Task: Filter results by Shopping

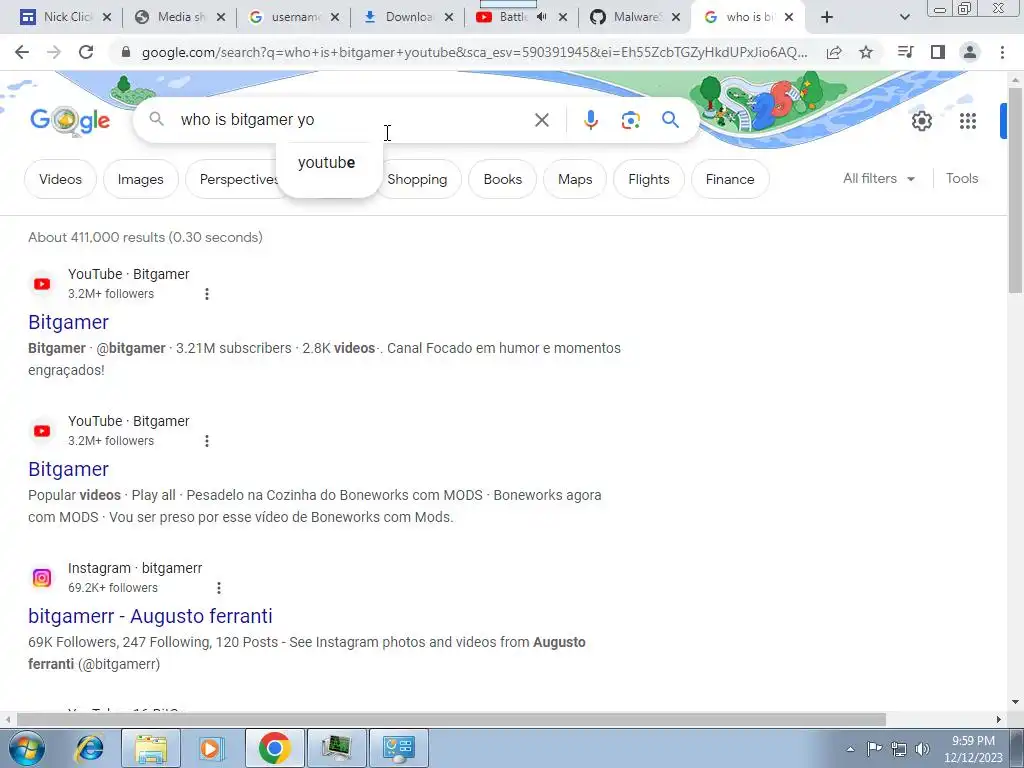Action: tap(417, 179)
